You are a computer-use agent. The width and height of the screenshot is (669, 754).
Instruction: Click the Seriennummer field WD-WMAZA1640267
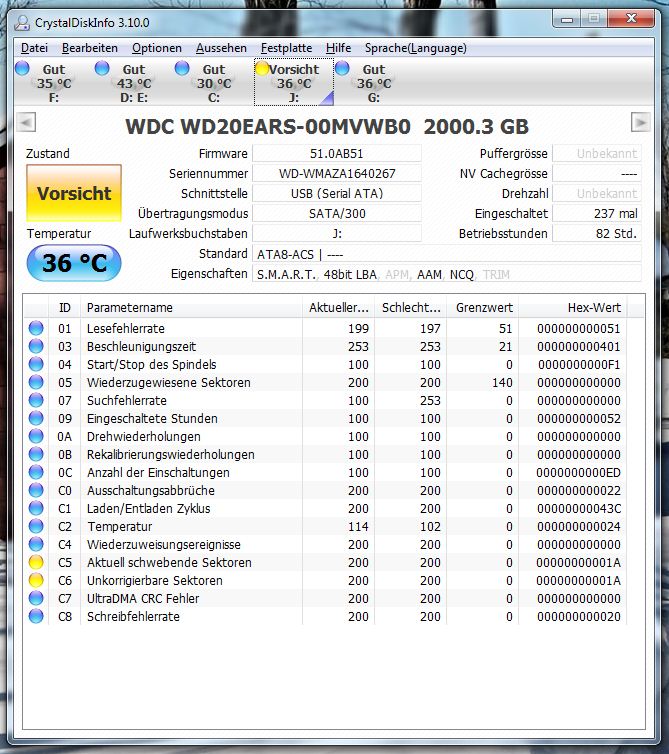point(337,174)
